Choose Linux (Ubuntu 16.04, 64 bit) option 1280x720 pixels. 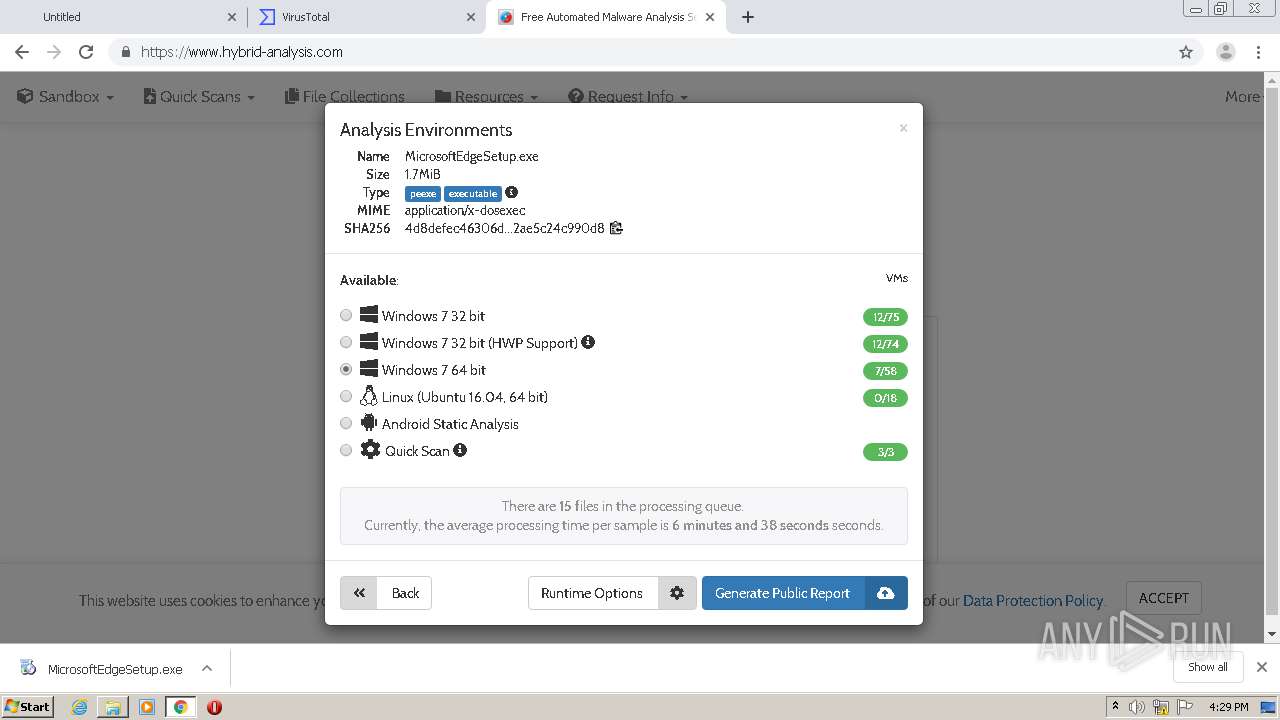click(346, 396)
